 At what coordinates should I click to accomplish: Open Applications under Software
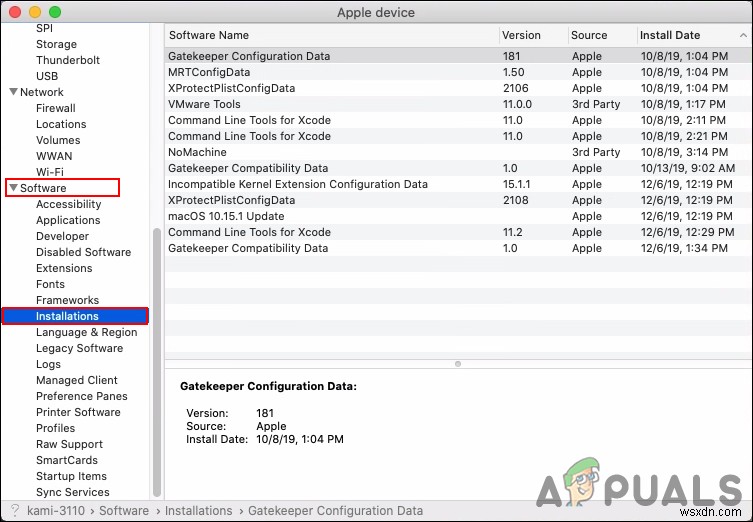[68, 220]
